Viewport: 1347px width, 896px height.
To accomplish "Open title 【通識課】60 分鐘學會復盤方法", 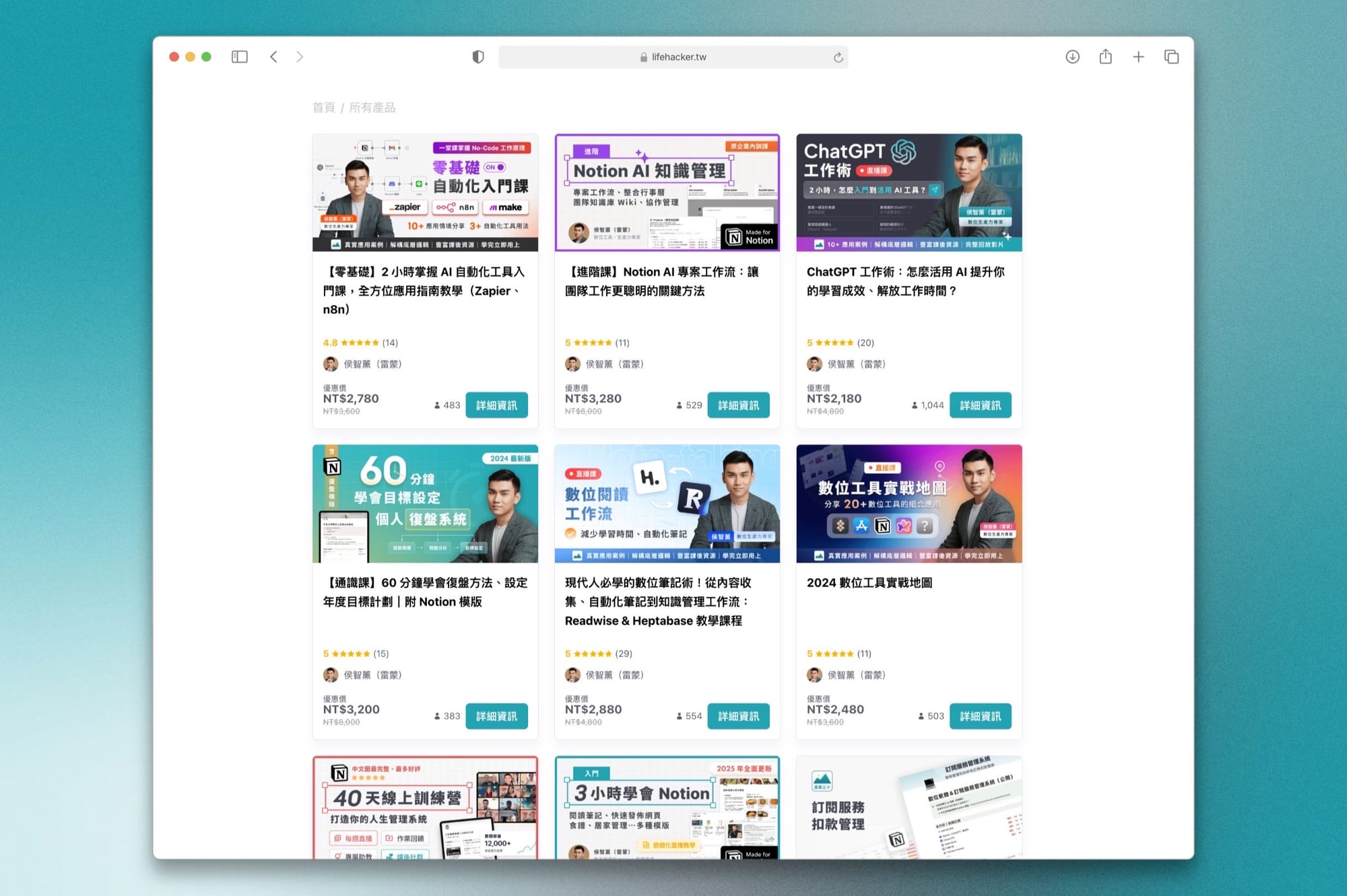I will pos(425,592).
